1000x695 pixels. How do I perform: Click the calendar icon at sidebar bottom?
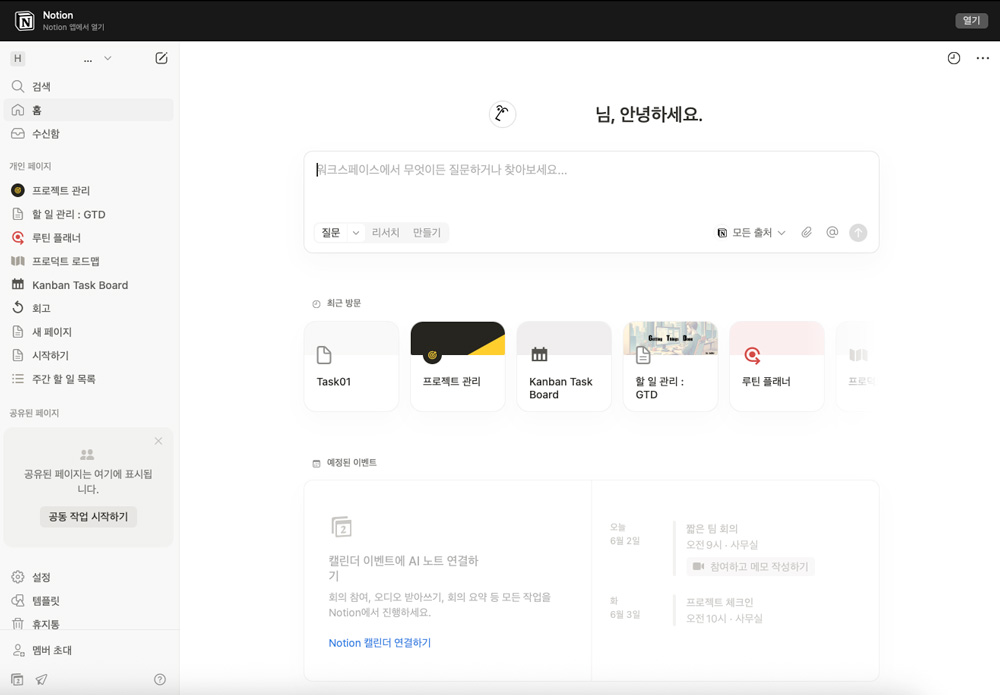coord(18,680)
